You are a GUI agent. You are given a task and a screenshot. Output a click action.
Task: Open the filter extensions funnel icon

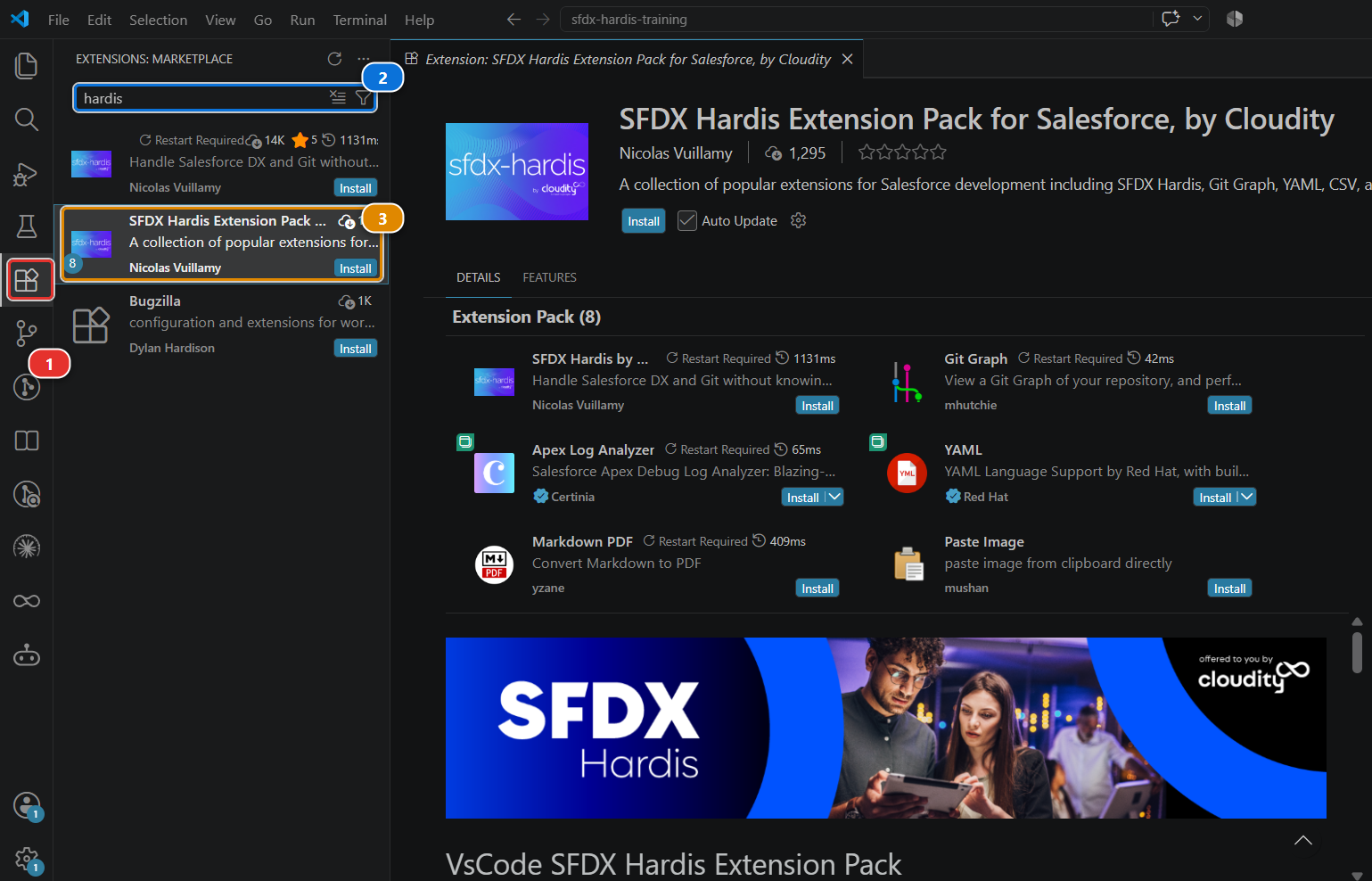coord(363,98)
